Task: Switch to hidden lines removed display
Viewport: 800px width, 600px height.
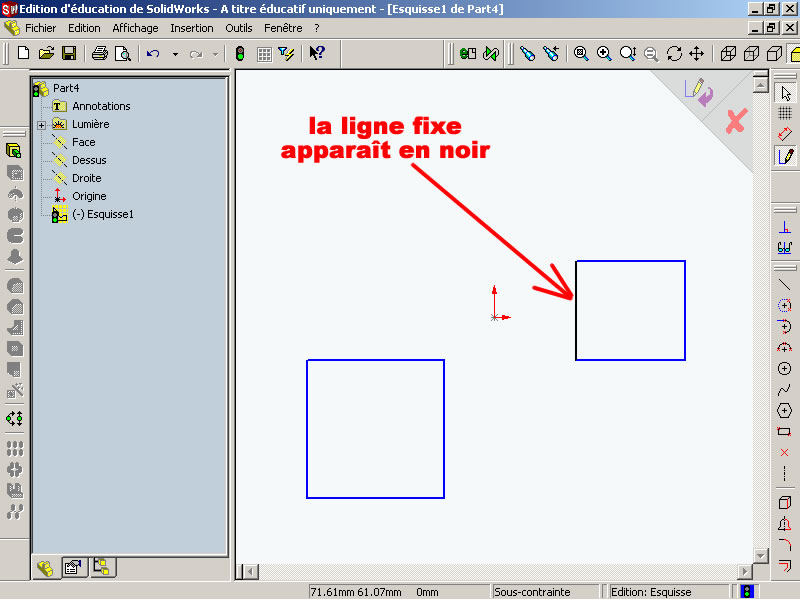Action: [774, 53]
